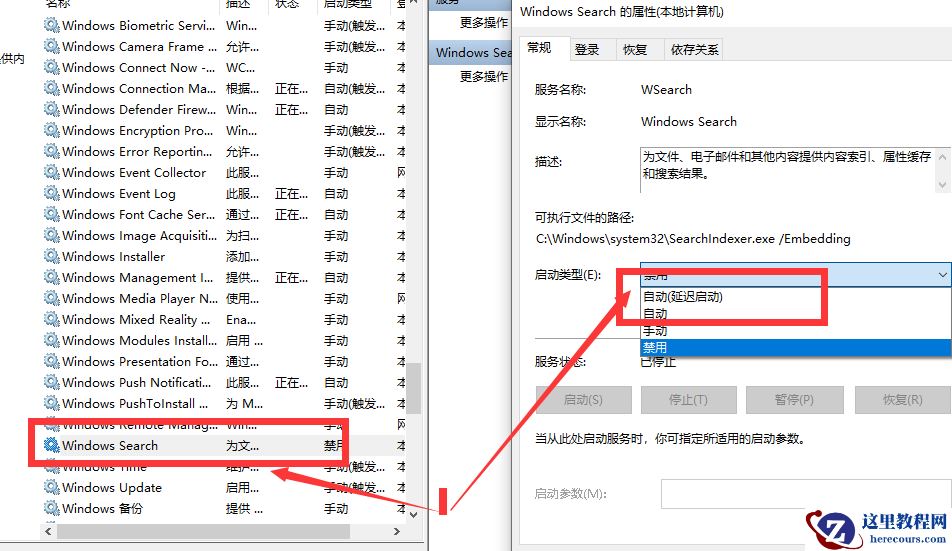Viewport: 952px width, 551px height.
Task: Click WSearch service name value
Action: (x=666, y=90)
